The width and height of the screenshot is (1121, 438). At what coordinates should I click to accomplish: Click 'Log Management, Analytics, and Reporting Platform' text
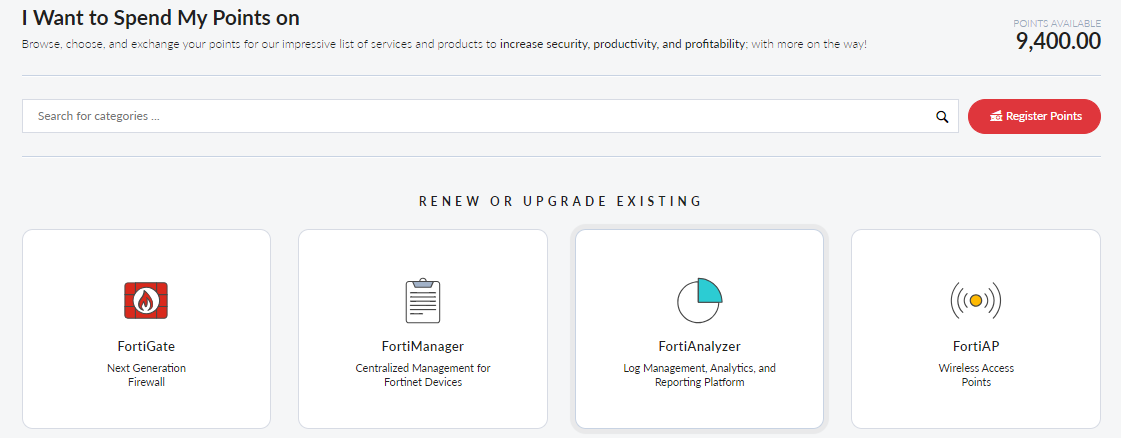point(699,375)
